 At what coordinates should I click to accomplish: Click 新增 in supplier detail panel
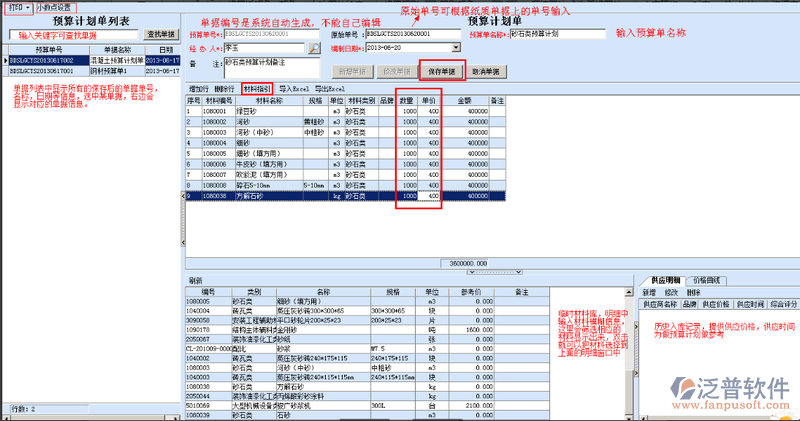[x=648, y=291]
